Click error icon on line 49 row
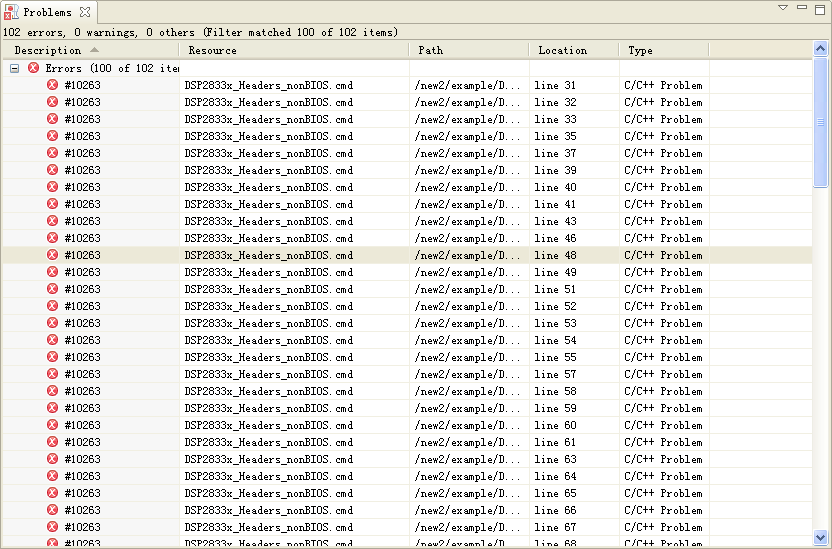832x549 pixels. [53, 272]
